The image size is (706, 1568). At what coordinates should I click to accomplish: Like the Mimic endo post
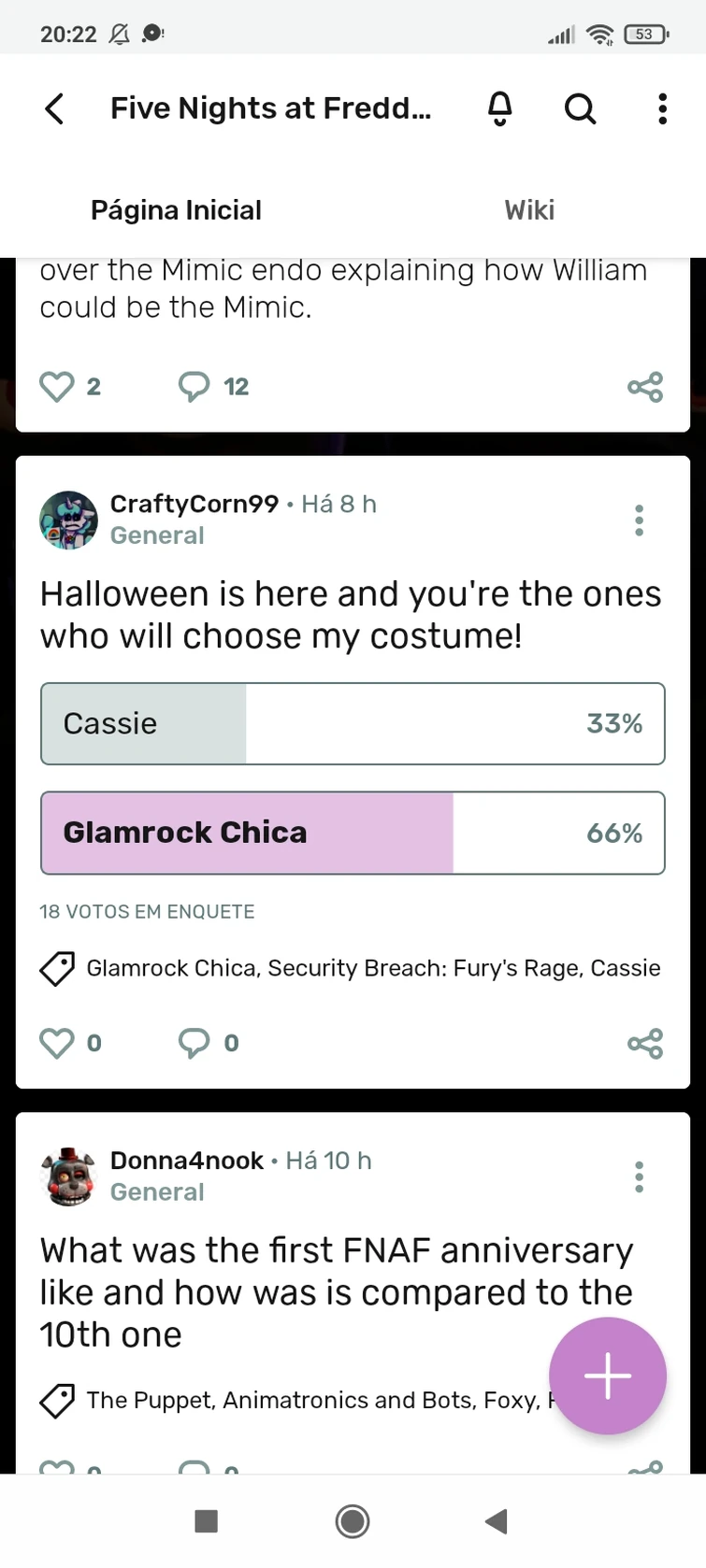pyautogui.click(x=56, y=386)
